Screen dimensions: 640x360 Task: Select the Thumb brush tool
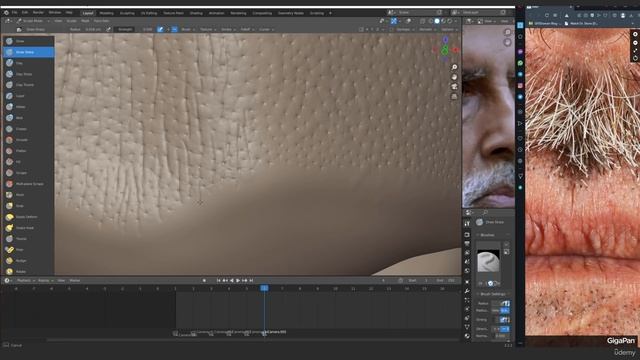[28, 238]
